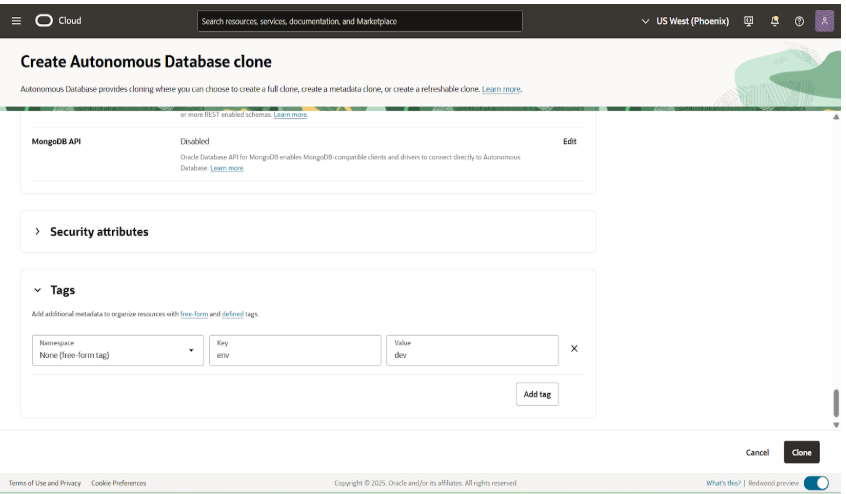Click the Clone button
The height and width of the screenshot is (494, 846).
point(801,452)
